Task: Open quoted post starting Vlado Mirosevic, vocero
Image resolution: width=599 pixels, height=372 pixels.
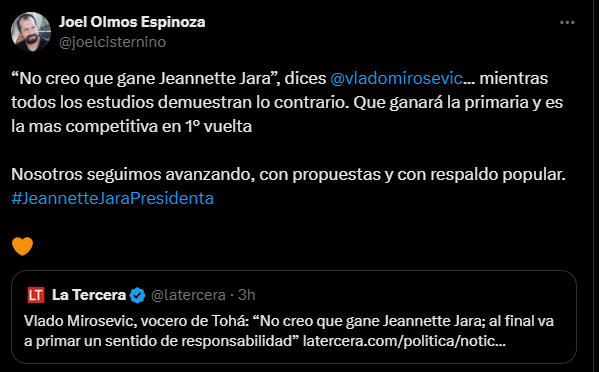Action: [x=294, y=317]
